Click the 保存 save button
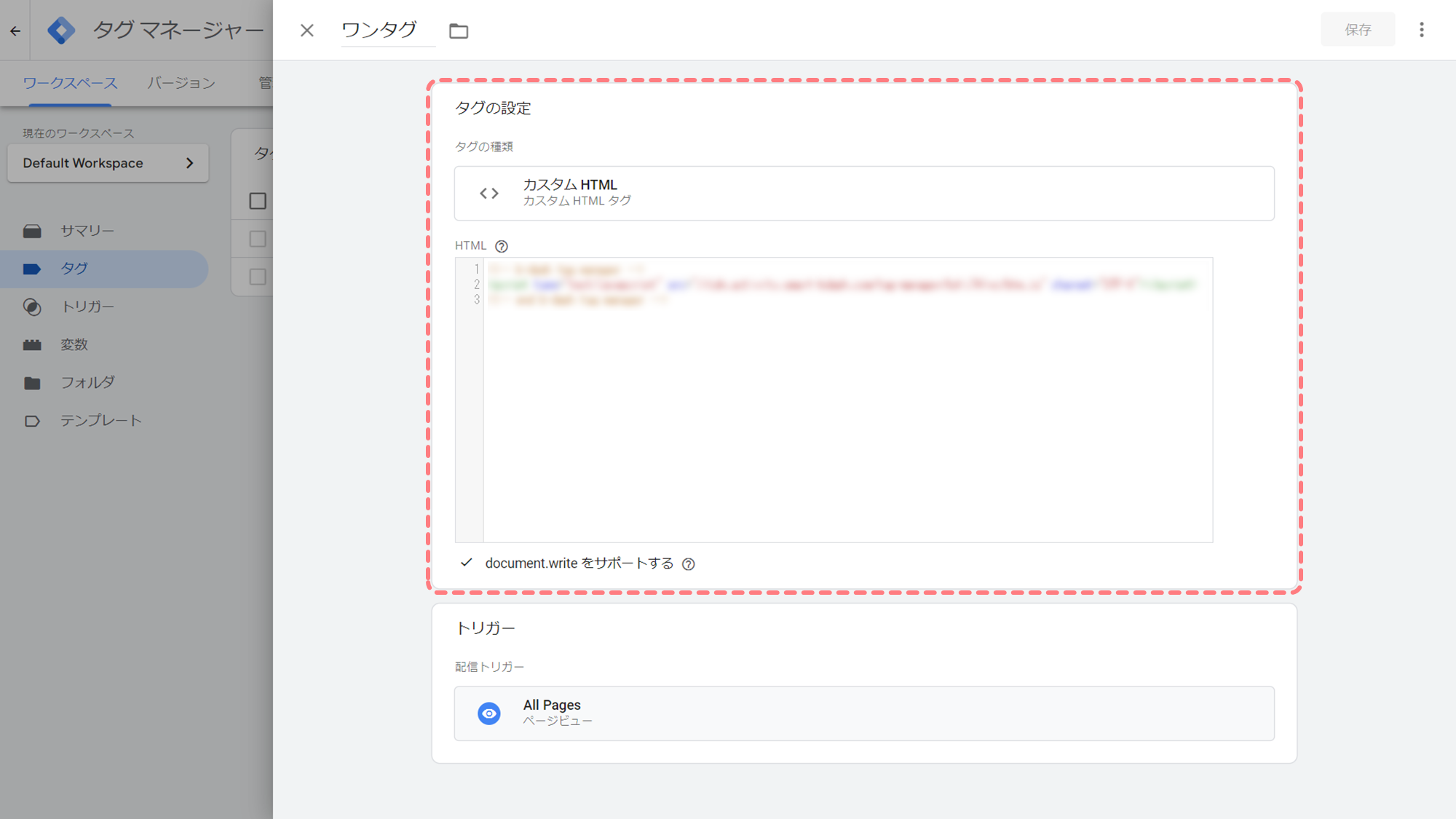1456x819 pixels. pos(1358,30)
